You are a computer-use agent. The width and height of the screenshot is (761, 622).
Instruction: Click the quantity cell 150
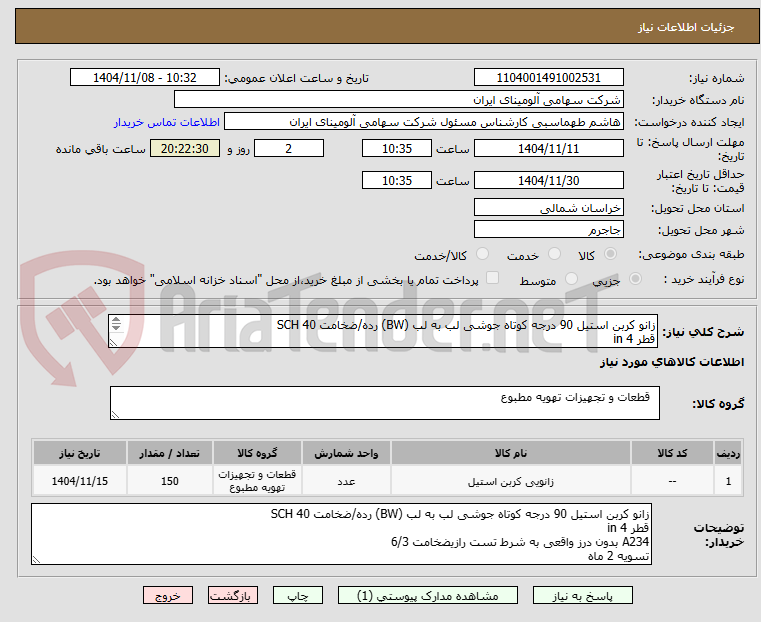pyautogui.click(x=169, y=481)
